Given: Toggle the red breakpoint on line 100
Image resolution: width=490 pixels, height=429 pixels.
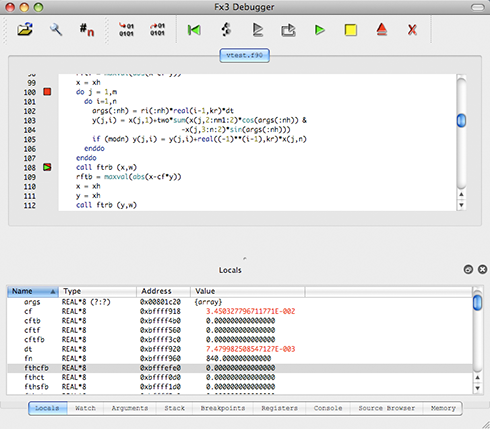Looking at the screenshot, I should 47,92.
